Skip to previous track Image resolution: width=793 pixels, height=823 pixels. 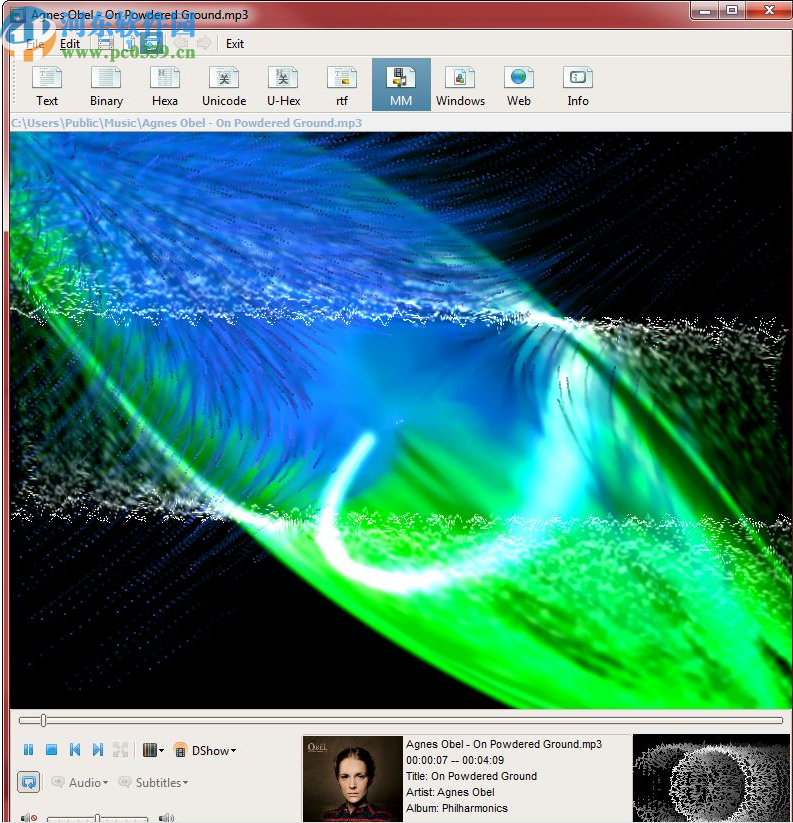(x=75, y=750)
